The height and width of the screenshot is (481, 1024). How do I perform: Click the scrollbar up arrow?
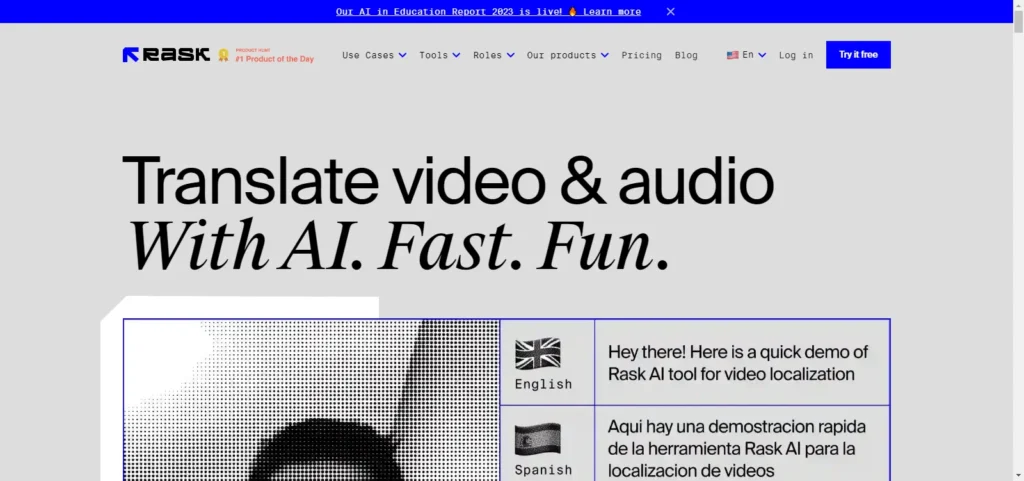click(x=1018, y=5)
